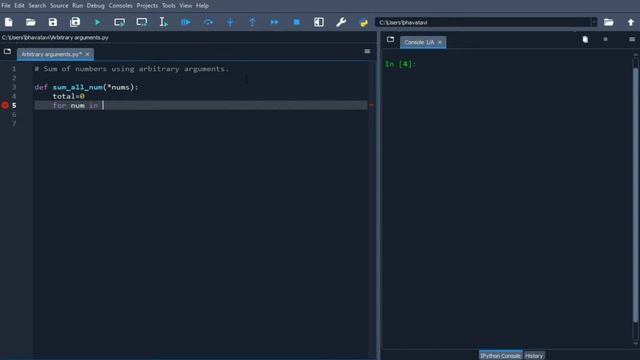
Task: Browse for a working directory
Action: [609, 22]
